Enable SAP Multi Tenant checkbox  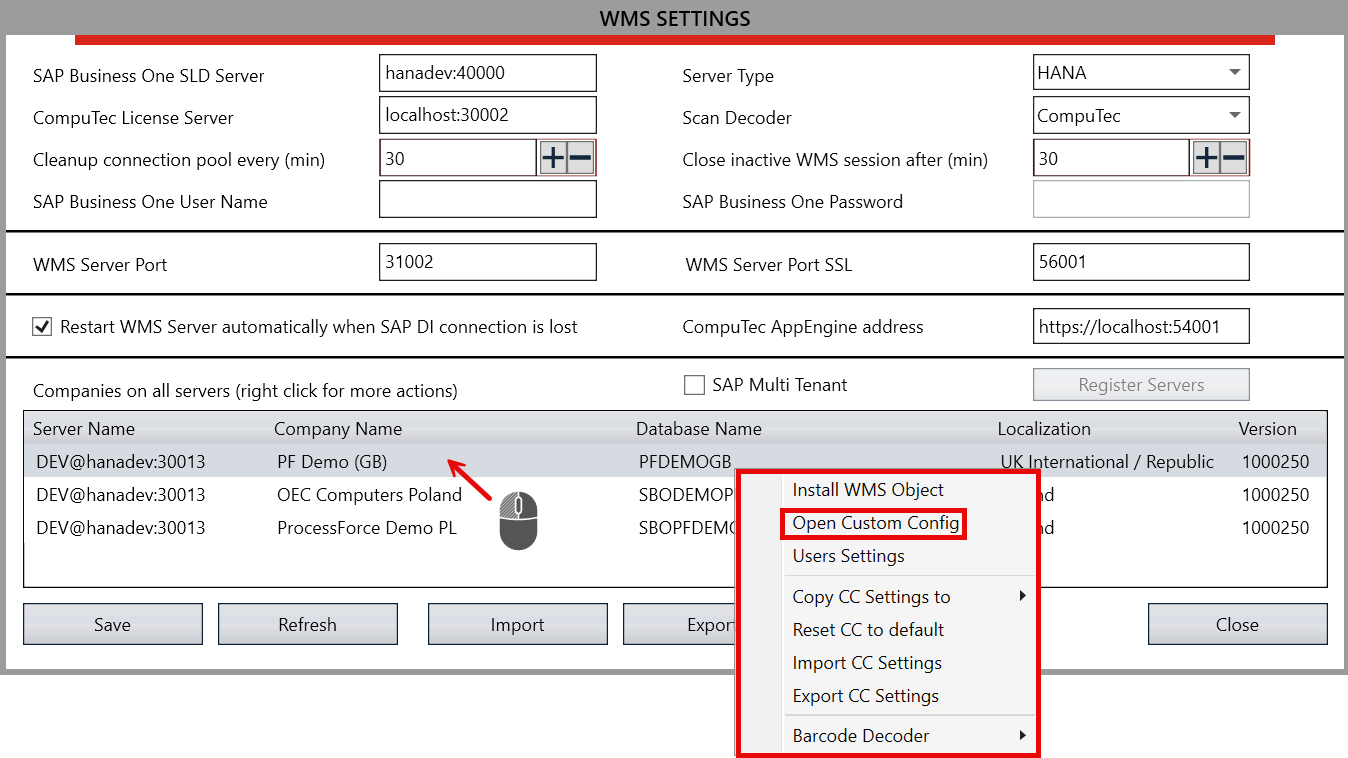click(x=694, y=385)
